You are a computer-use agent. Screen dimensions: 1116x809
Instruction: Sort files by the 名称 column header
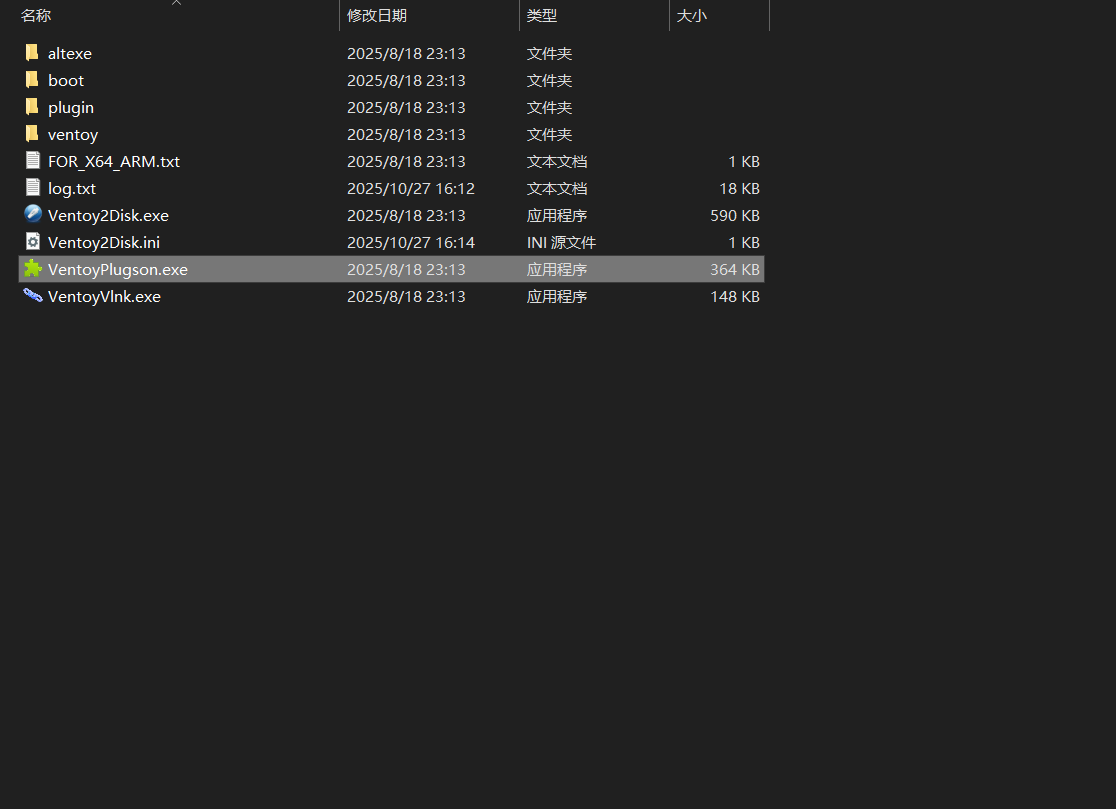click(x=36, y=16)
